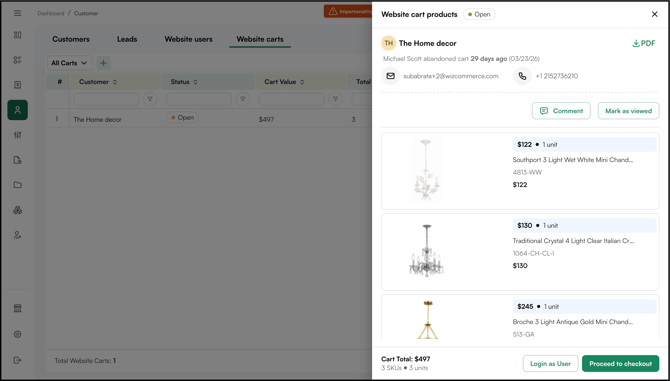Close the Website cart products panel
The width and height of the screenshot is (670, 381).
[654, 14]
